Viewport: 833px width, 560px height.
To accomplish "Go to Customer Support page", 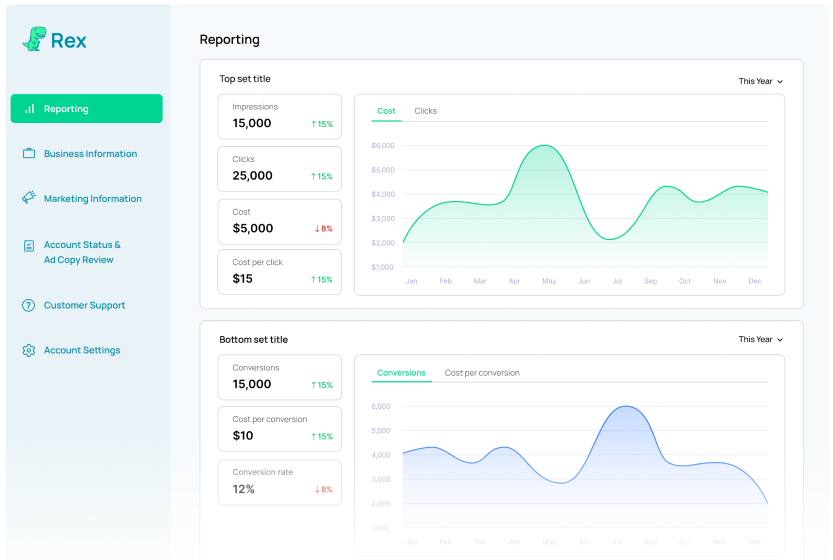I will coord(84,305).
